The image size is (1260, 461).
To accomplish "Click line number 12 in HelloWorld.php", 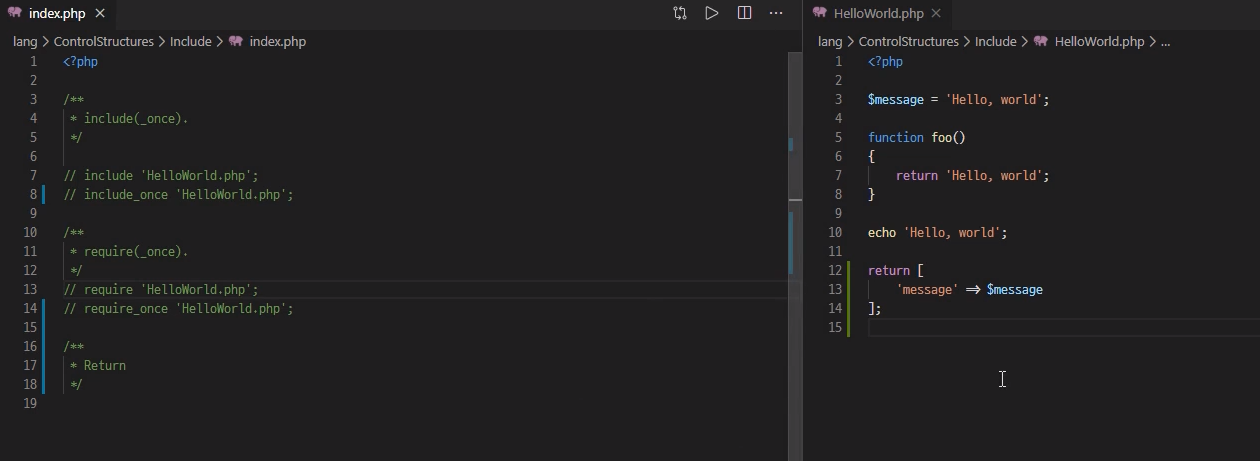I will pos(835,271).
